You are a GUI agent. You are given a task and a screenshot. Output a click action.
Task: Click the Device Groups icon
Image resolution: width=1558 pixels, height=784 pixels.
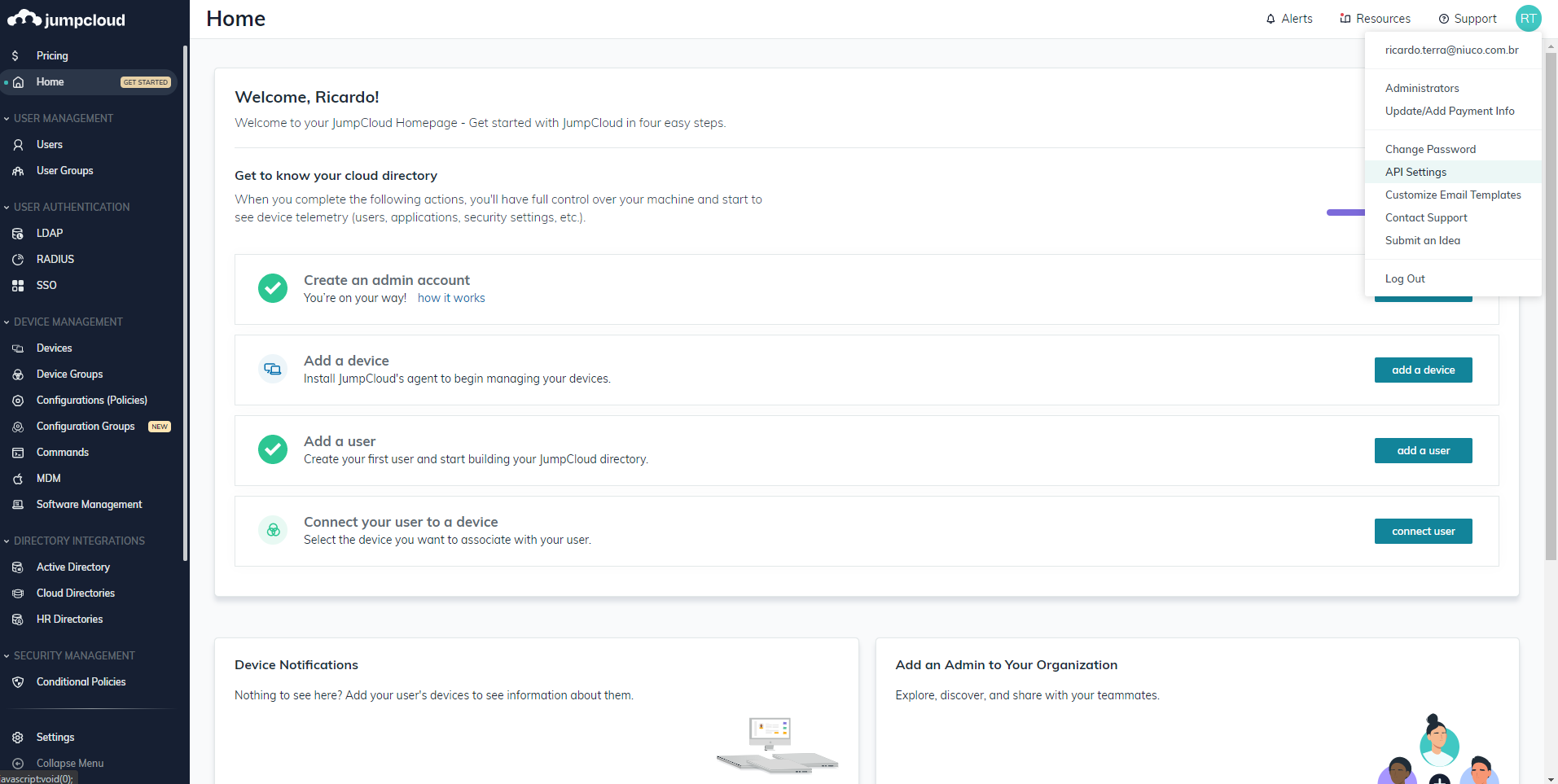(18, 374)
